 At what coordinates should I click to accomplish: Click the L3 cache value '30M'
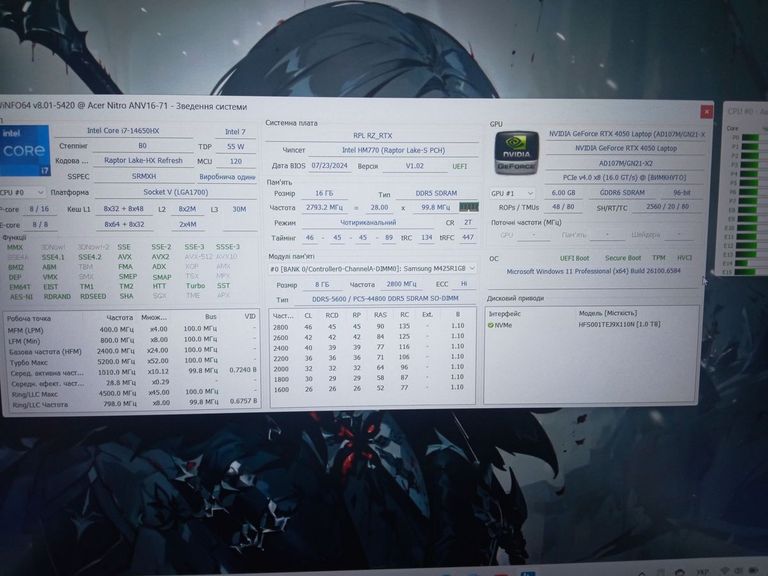tap(239, 209)
